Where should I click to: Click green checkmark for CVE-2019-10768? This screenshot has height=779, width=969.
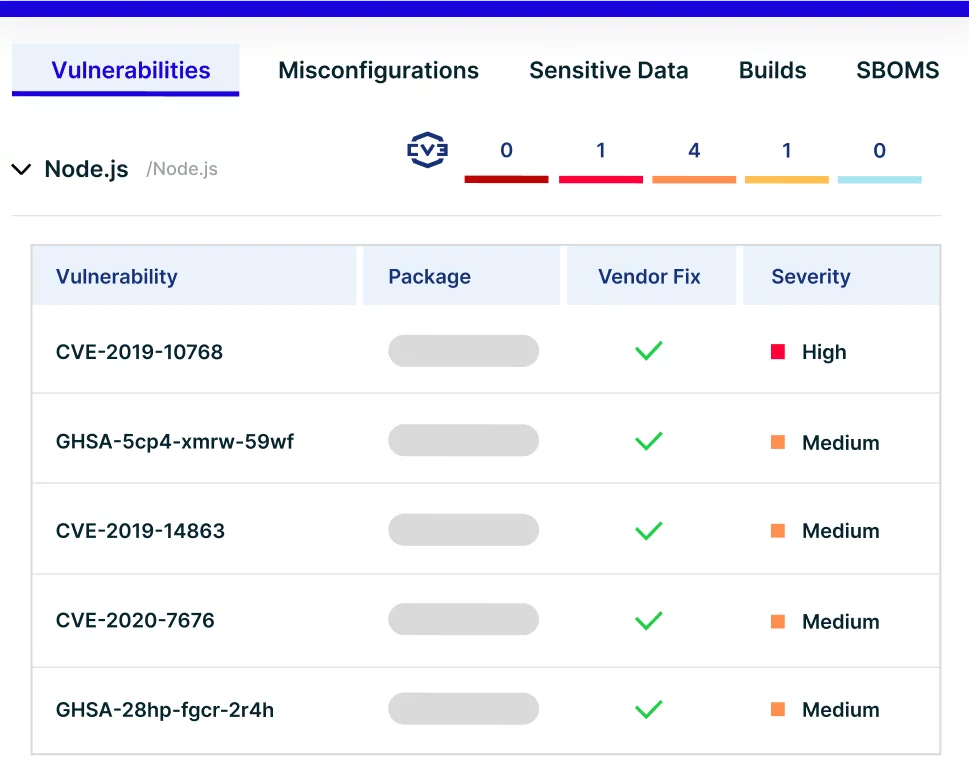click(x=649, y=351)
